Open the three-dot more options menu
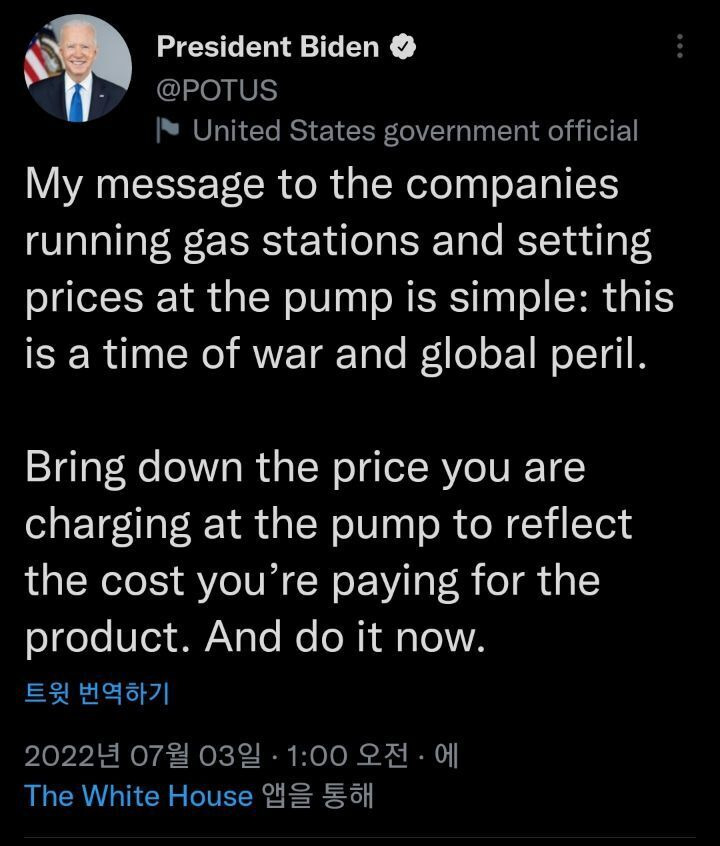This screenshot has height=846, width=720. coord(680,46)
